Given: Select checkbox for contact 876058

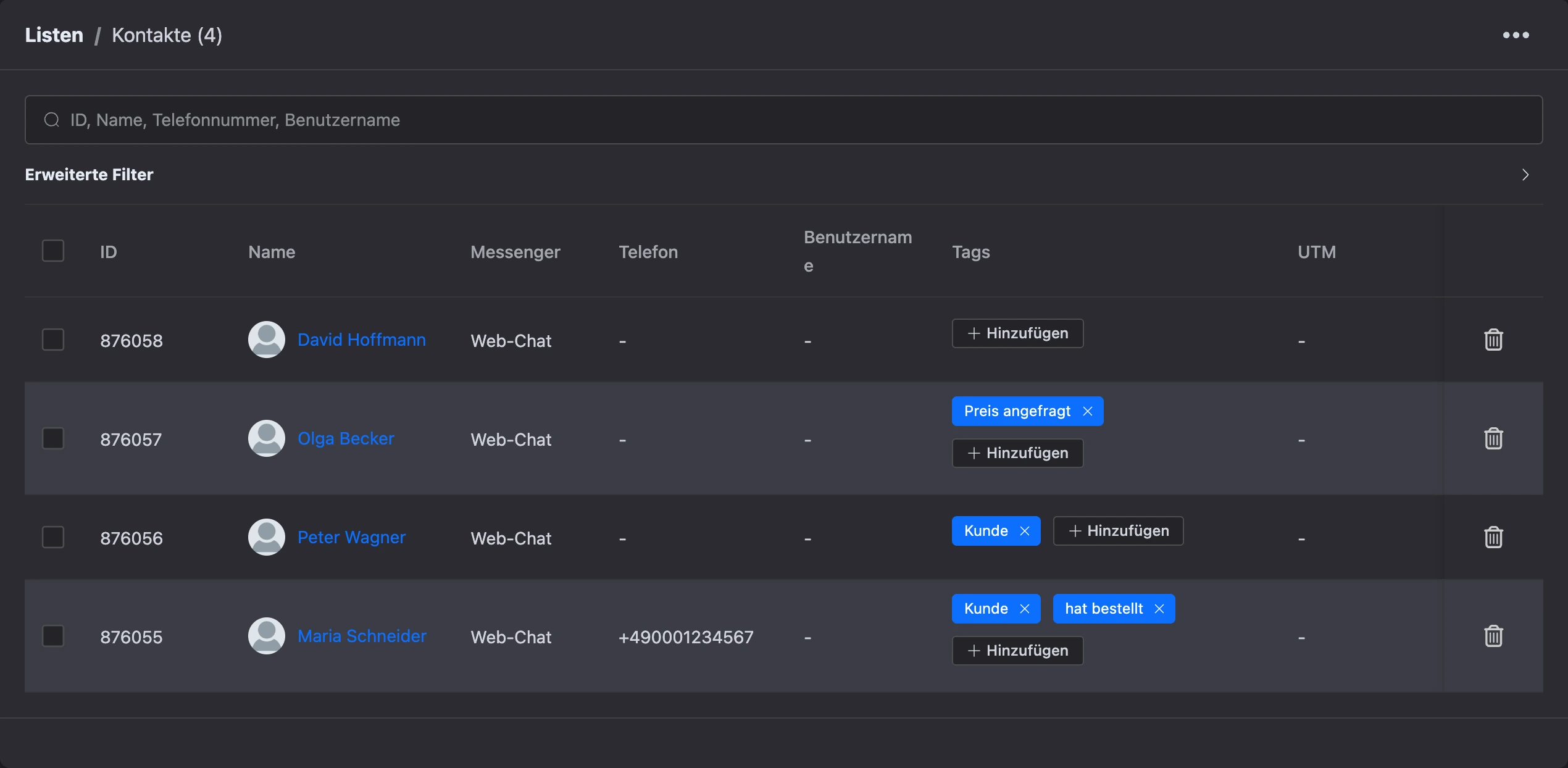Looking at the screenshot, I should point(53,340).
